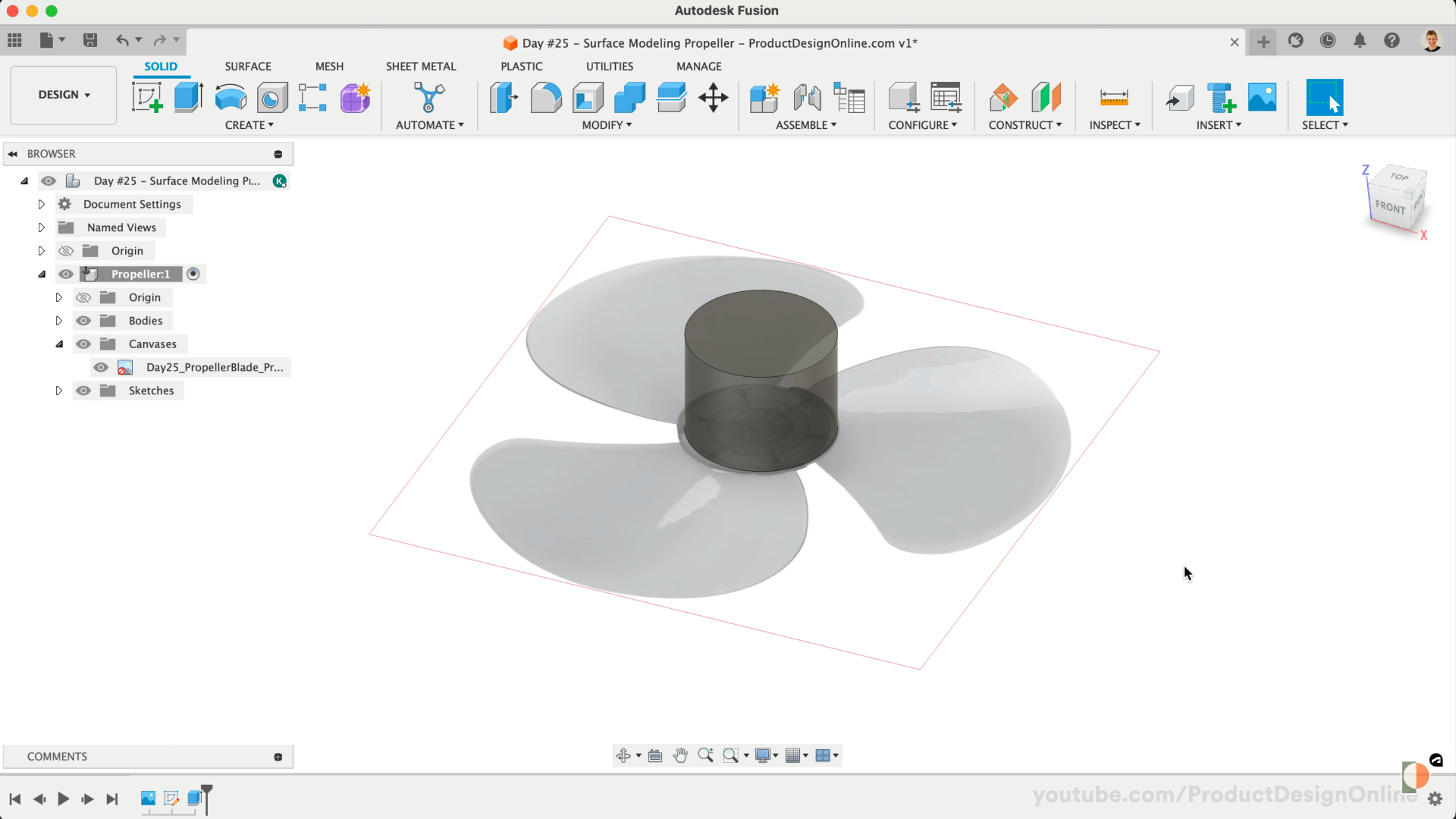Click the Measure tool under Inspect

click(1113, 98)
